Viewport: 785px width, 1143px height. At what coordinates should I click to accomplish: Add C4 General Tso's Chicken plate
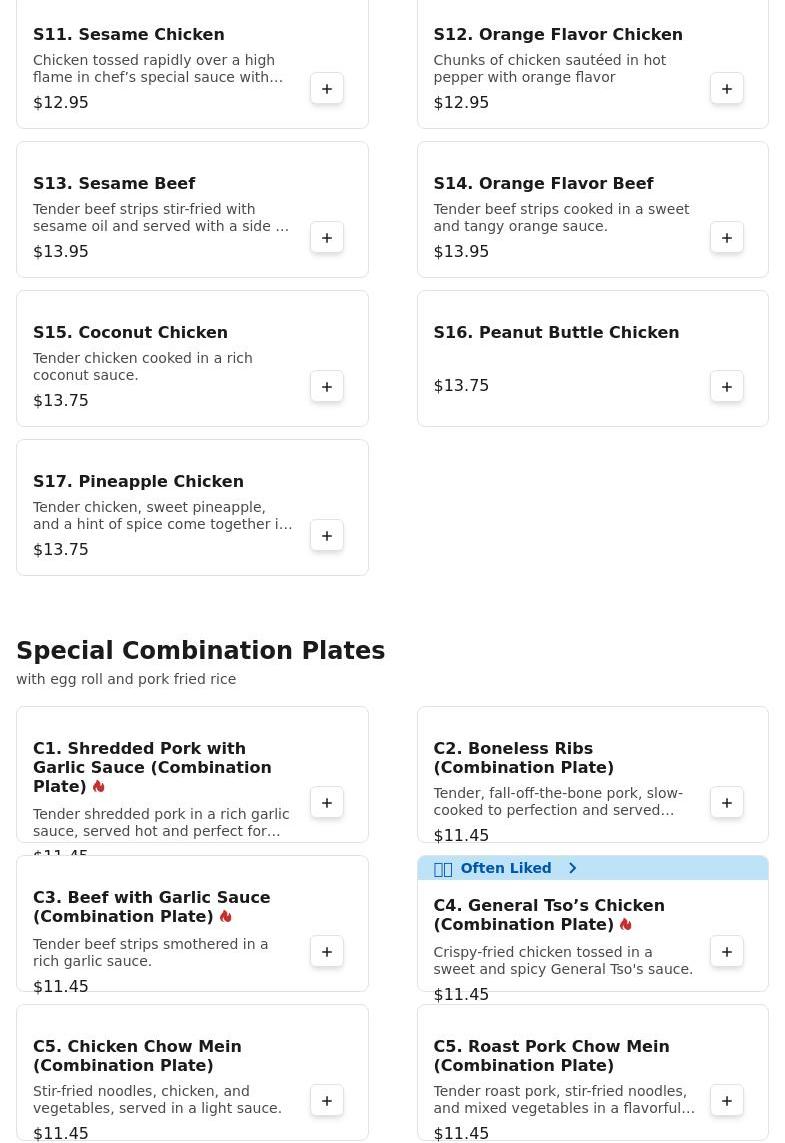(x=727, y=952)
